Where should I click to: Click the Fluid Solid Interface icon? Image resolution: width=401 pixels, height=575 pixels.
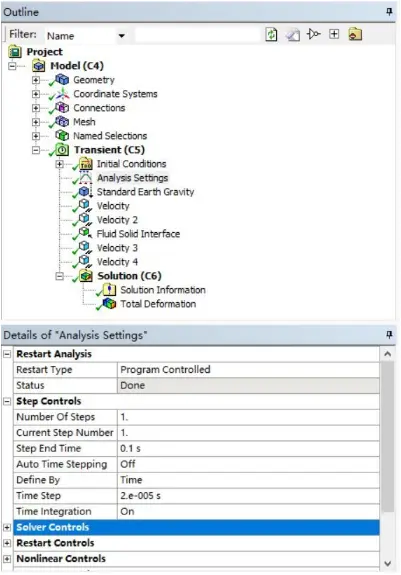(85, 233)
